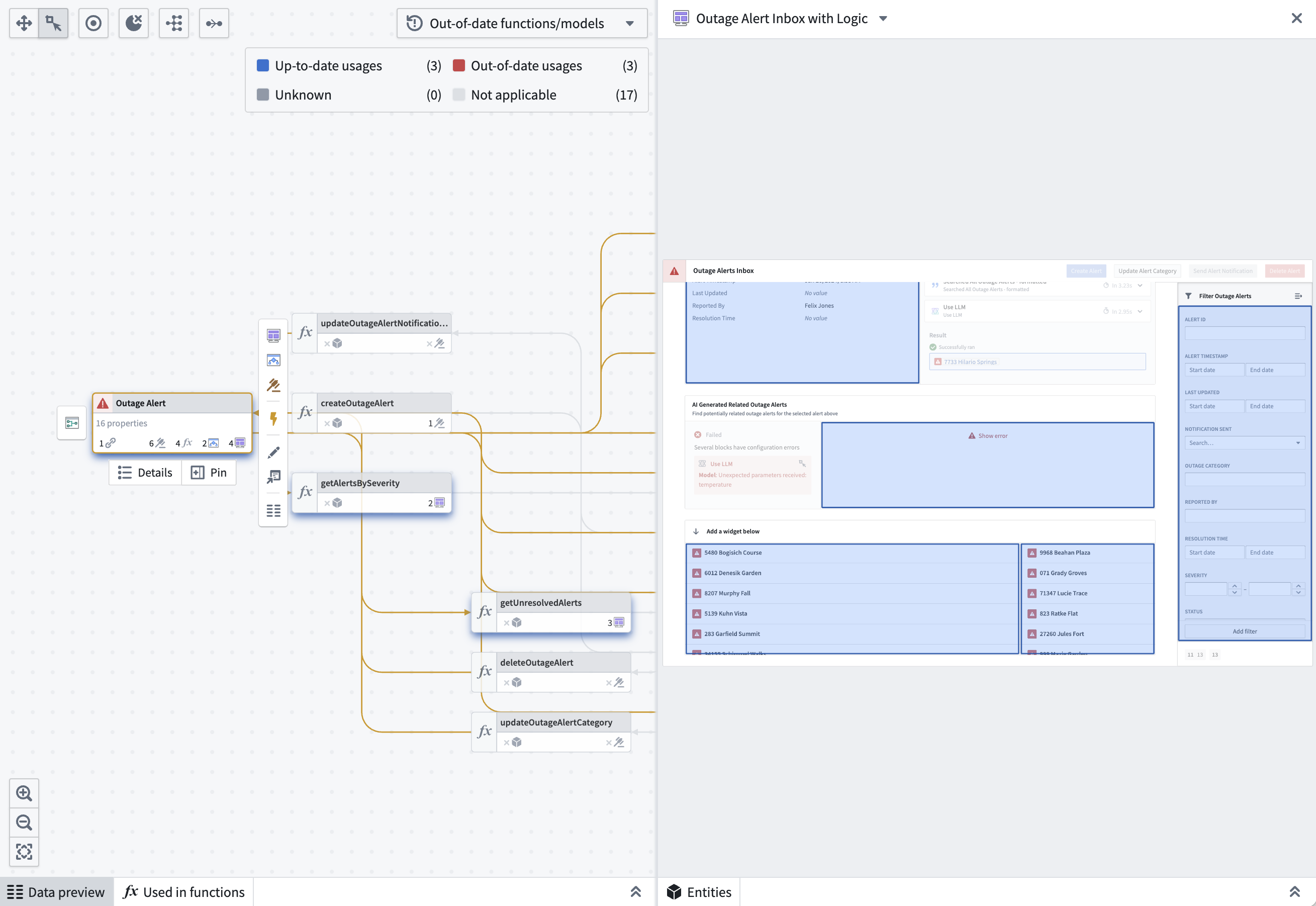This screenshot has width=1316, height=906.
Task: Select the 5480 Bogisich Course alert row
Action: pos(853,553)
